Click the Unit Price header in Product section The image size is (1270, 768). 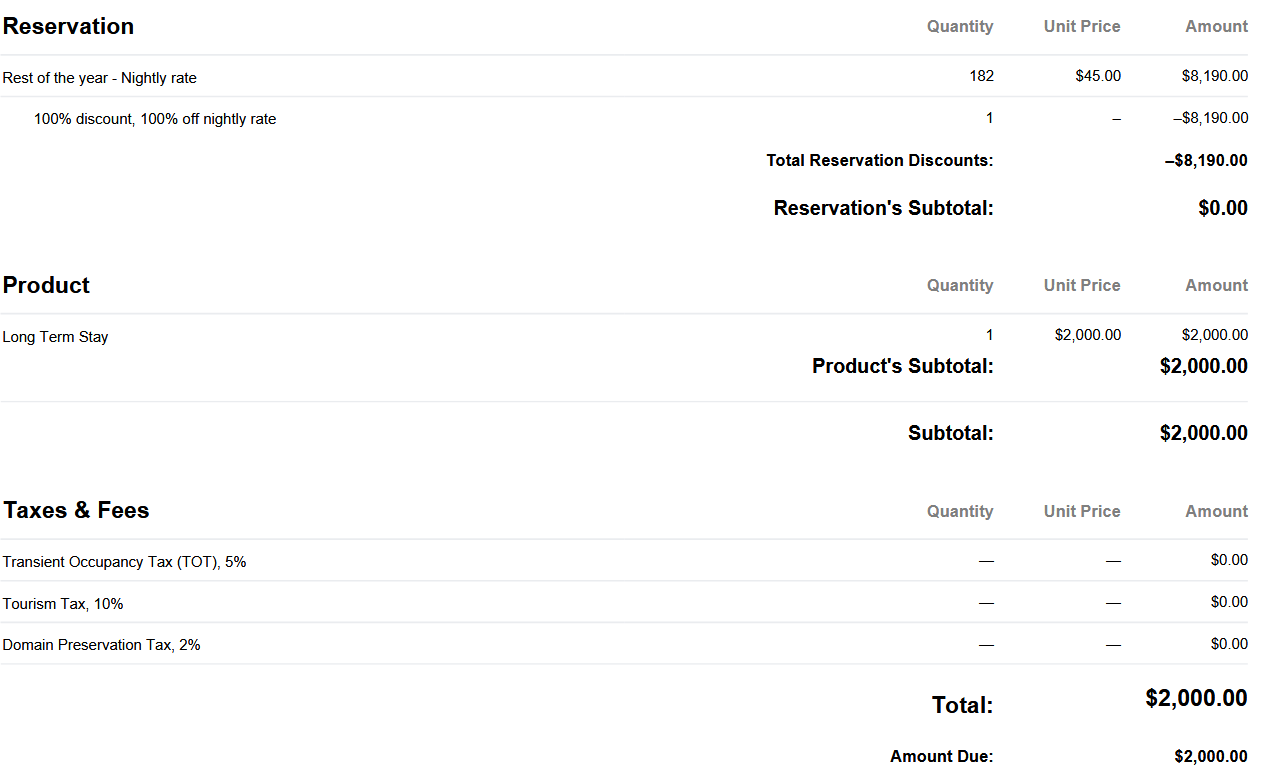coord(1081,286)
